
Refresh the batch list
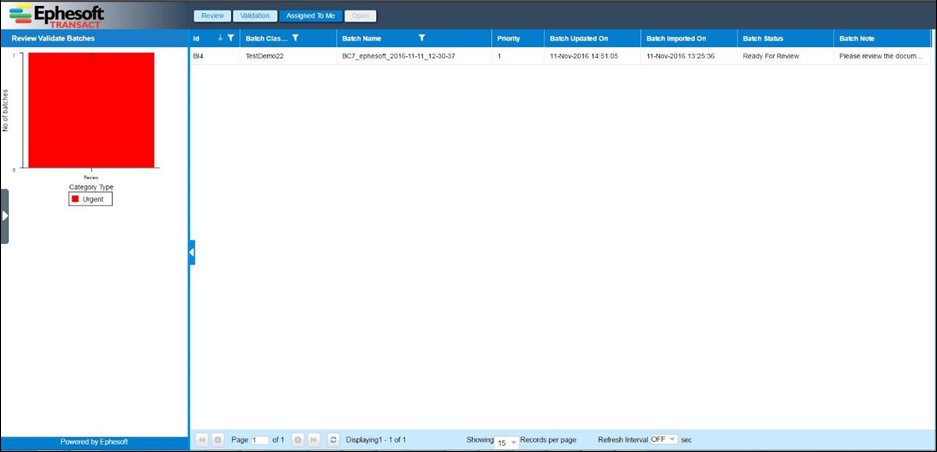[x=333, y=440]
